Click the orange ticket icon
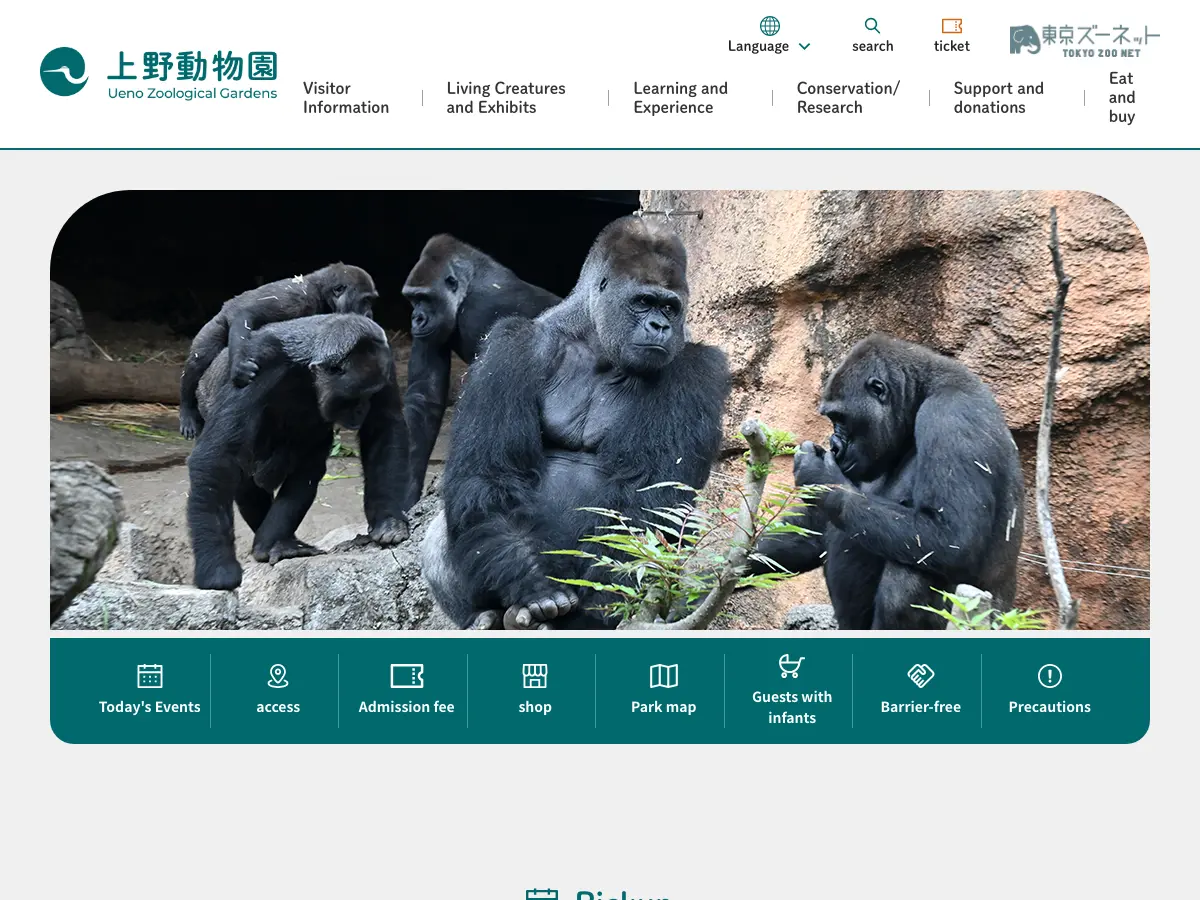This screenshot has height=900, width=1200. pyautogui.click(x=952, y=26)
